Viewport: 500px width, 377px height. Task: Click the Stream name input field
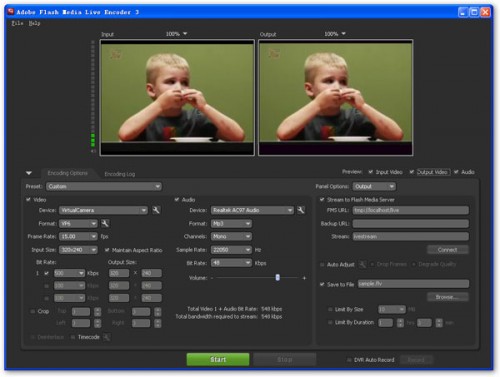411,236
